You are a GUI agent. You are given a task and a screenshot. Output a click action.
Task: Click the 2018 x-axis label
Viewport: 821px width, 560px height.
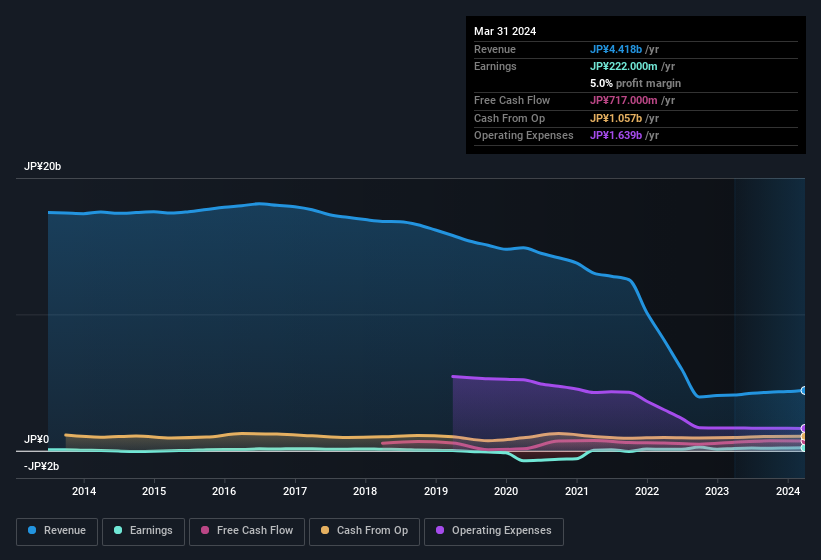click(365, 491)
